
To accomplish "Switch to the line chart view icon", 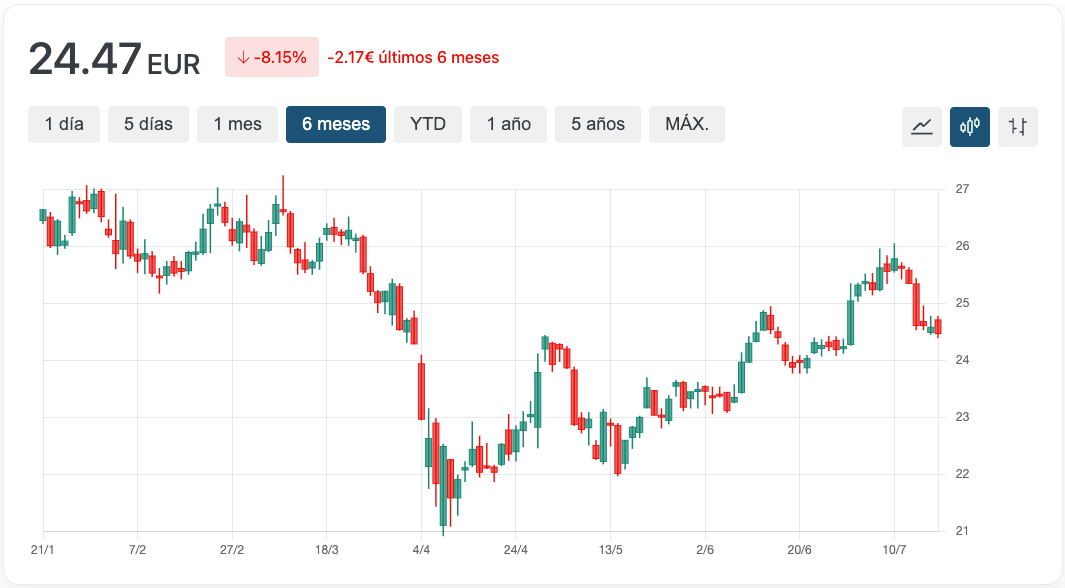I will tap(921, 127).
